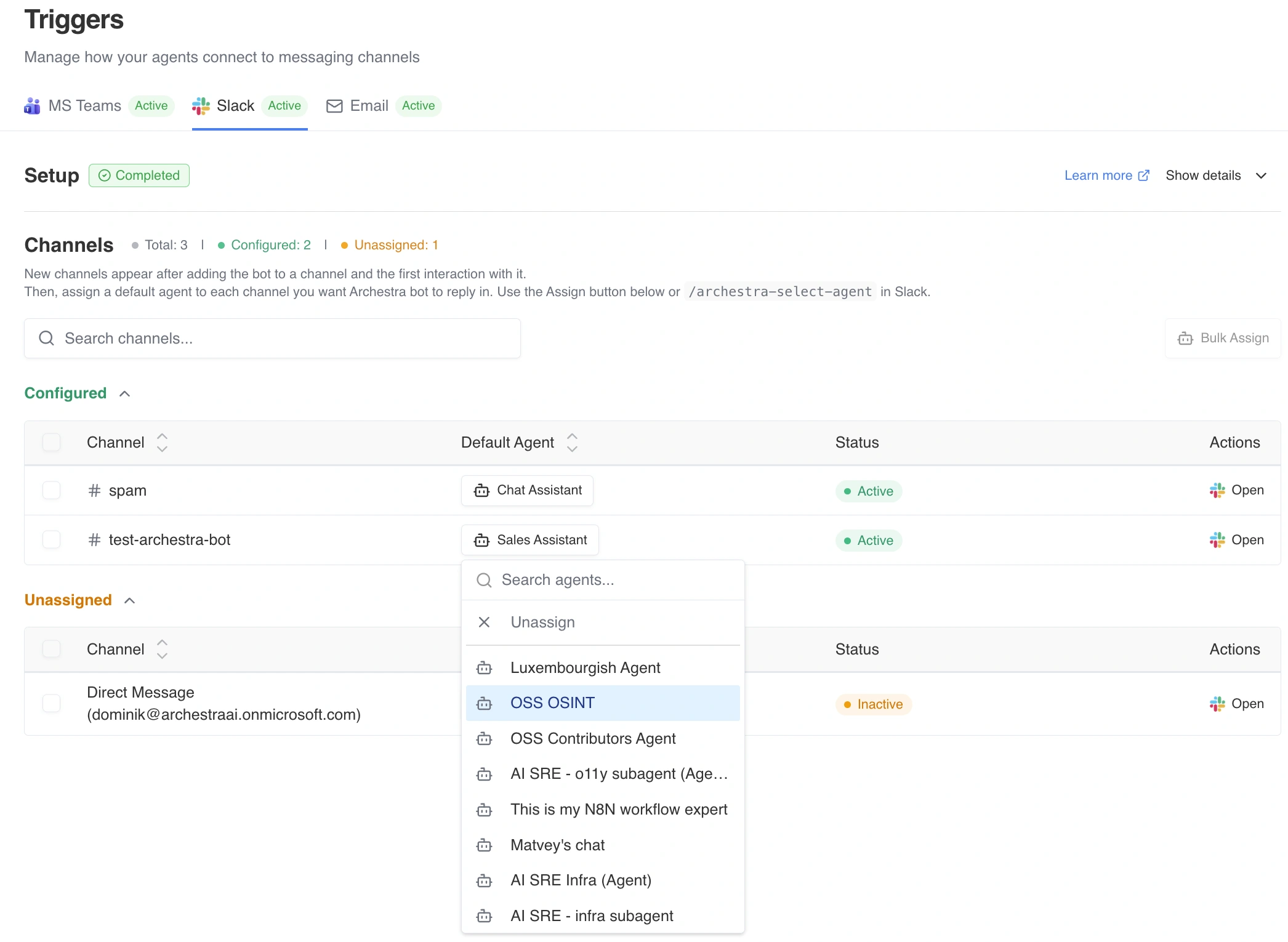Focus the Search channels input field
This screenshot has height=942, width=1288.
[x=272, y=338]
